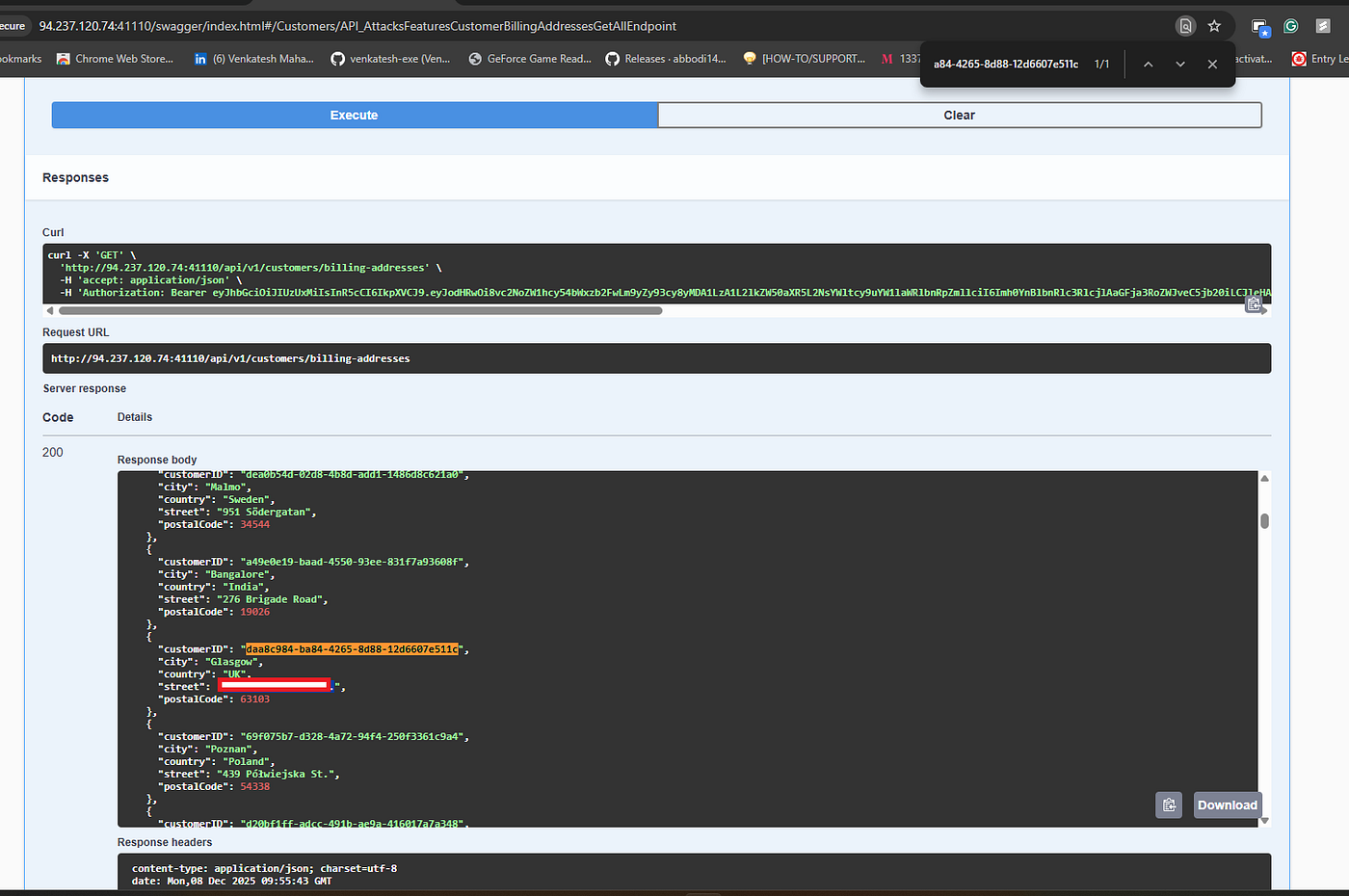Image resolution: width=1349 pixels, height=896 pixels.
Task: Open the Releases abbodi14 bookmark
Action: (x=667, y=59)
